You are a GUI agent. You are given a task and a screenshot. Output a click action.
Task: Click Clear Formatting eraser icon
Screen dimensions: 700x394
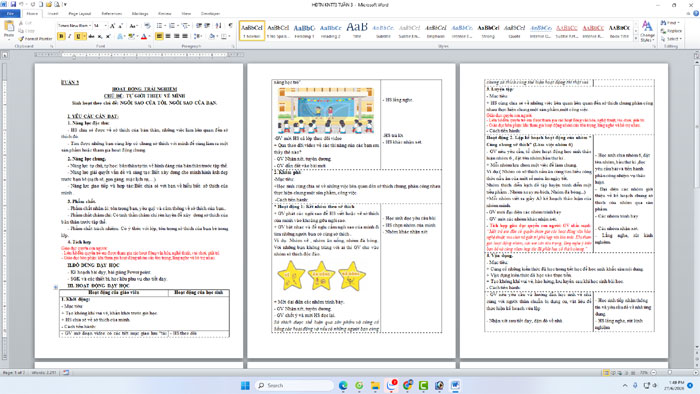147,26
